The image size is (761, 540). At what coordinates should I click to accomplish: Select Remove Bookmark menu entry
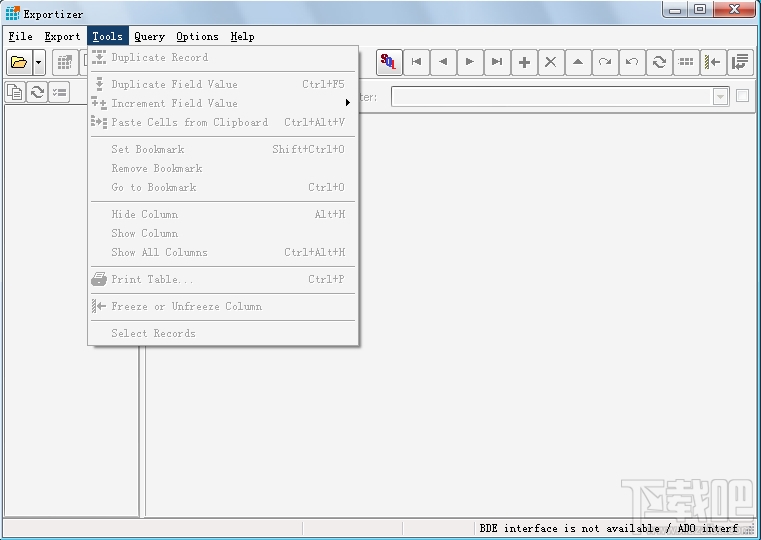(223, 168)
